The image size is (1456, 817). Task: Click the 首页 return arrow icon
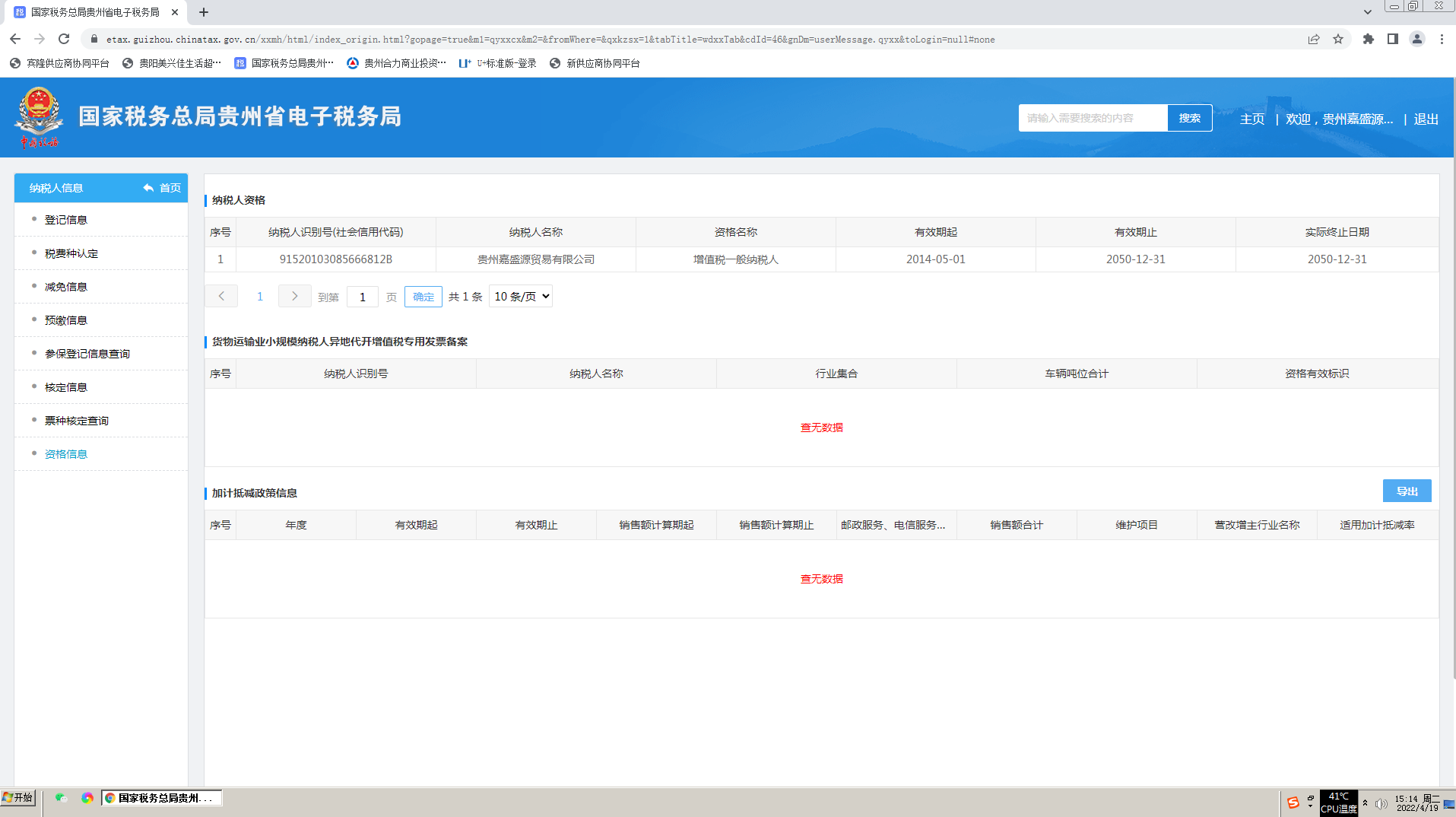pyautogui.click(x=149, y=188)
